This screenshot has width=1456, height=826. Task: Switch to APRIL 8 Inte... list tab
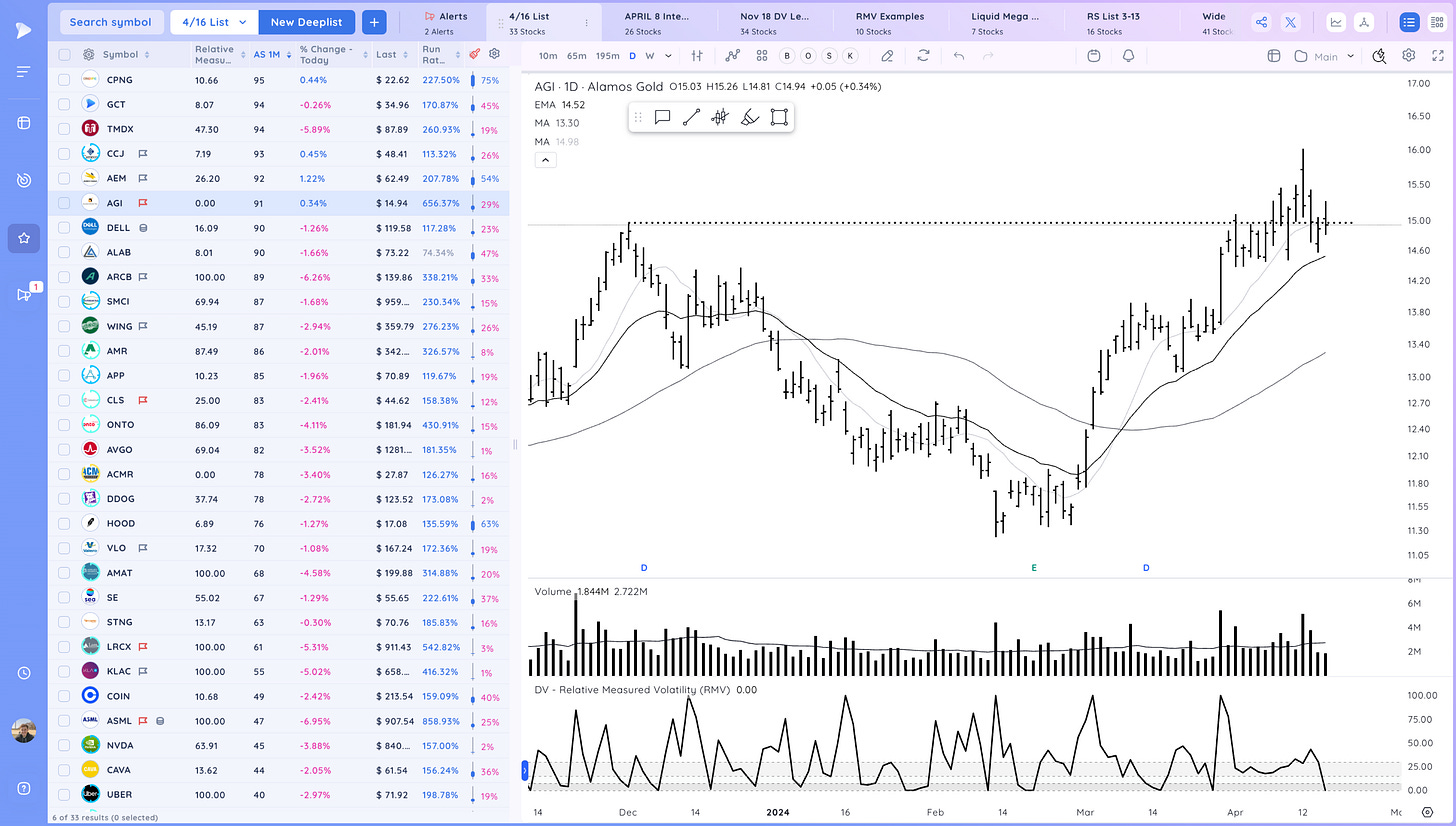[x=656, y=22]
